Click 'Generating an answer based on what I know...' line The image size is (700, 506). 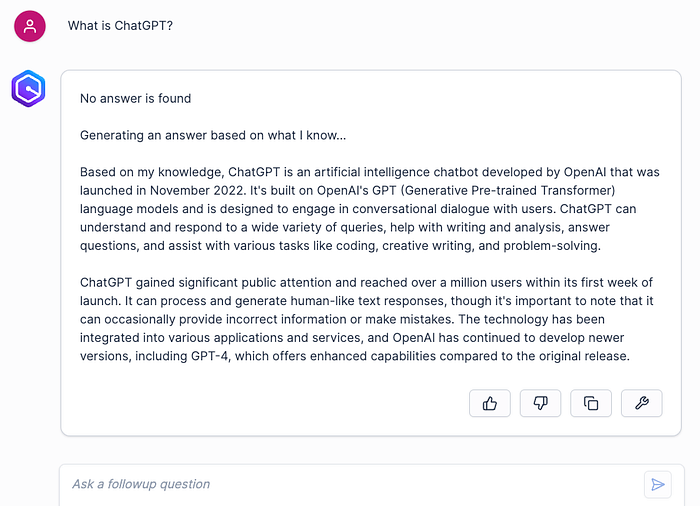coord(213,135)
